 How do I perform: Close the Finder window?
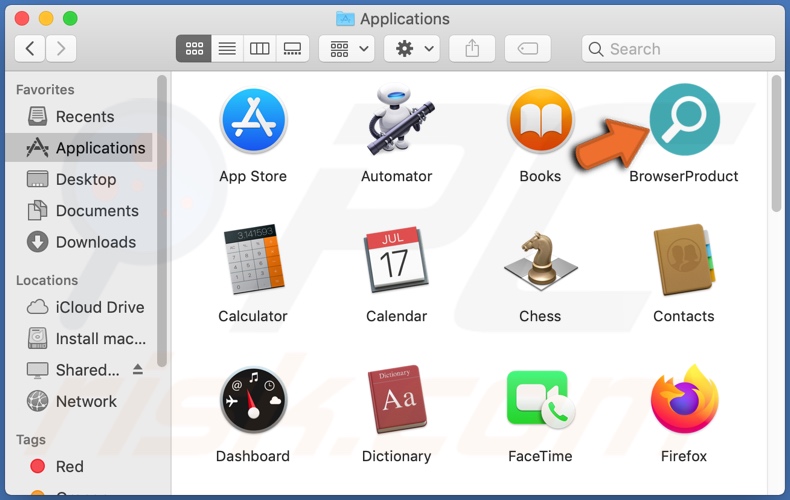(22, 19)
